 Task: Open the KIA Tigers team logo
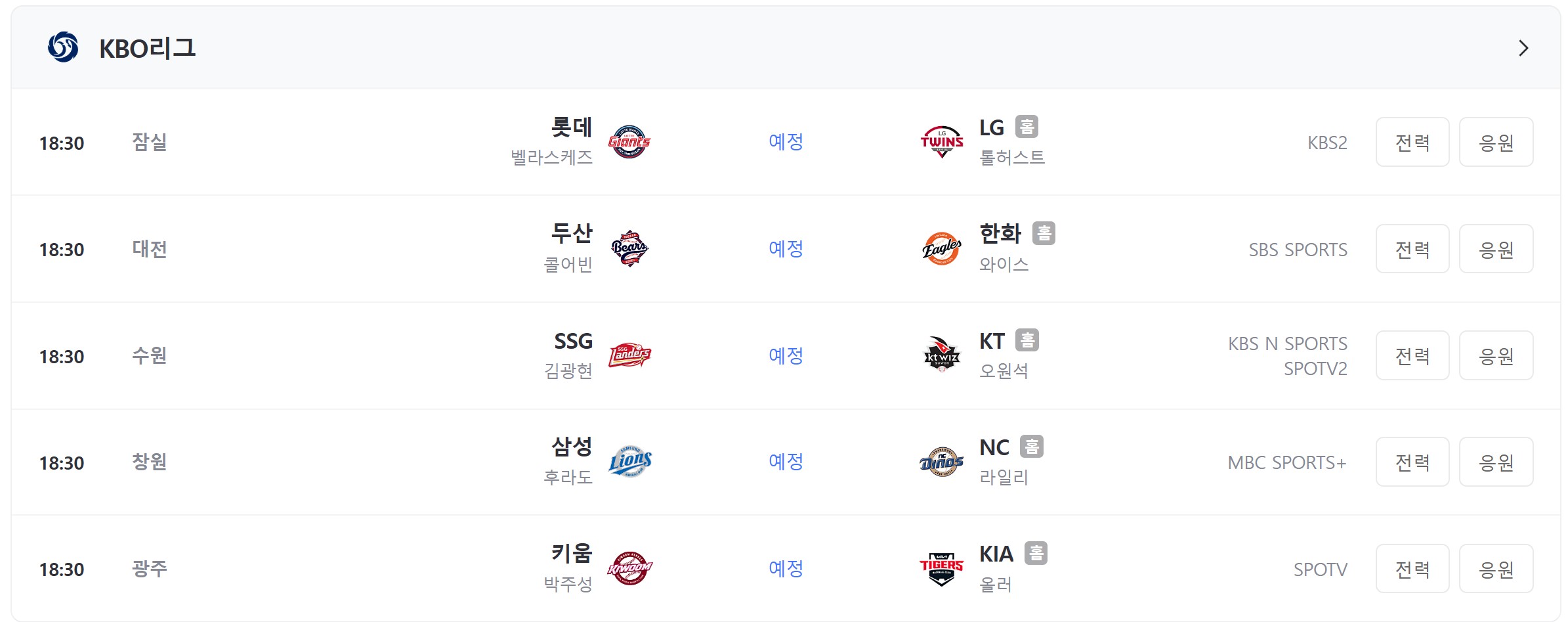942,569
